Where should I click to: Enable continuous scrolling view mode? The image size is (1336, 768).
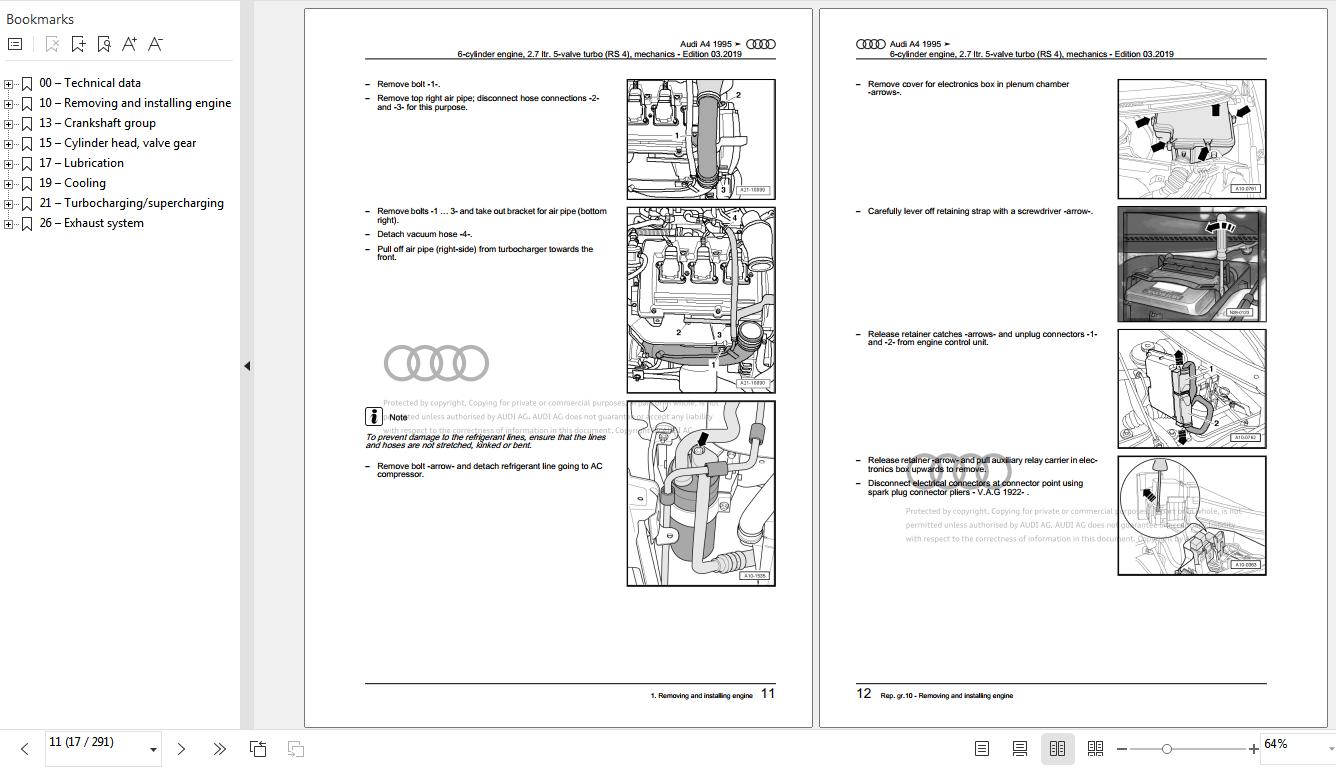[x=1019, y=748]
